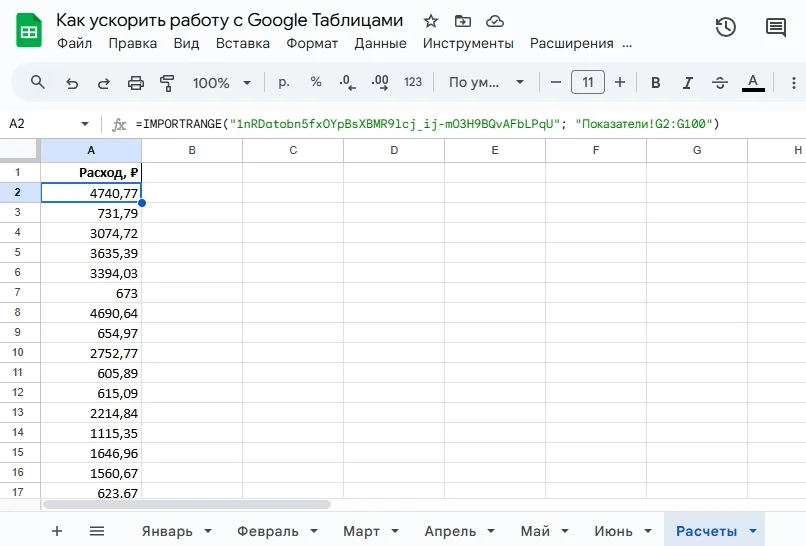Activate the paint format roller
The width and height of the screenshot is (806, 546).
[x=167, y=82]
